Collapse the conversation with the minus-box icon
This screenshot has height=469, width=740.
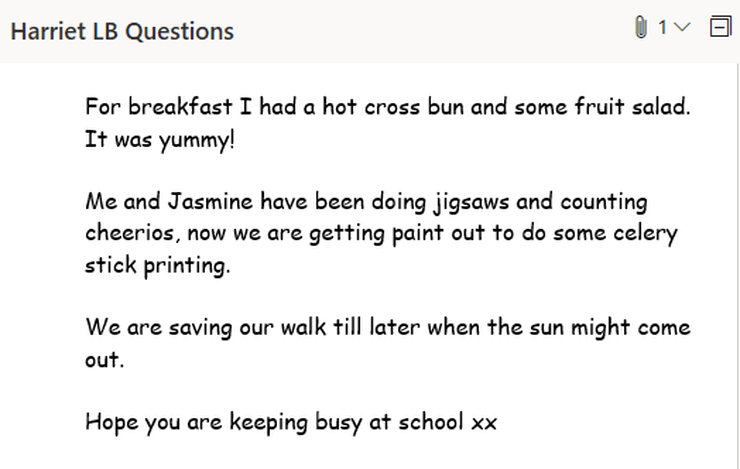point(721,26)
